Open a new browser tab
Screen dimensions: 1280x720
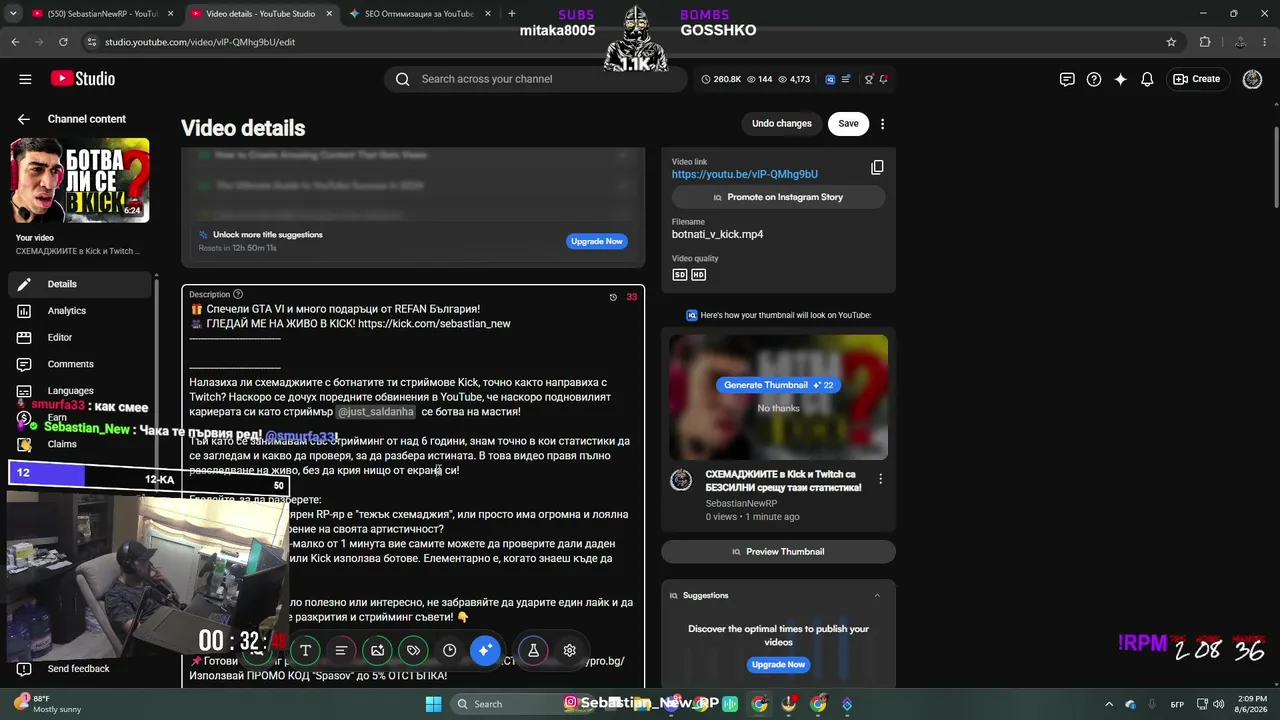coord(512,14)
